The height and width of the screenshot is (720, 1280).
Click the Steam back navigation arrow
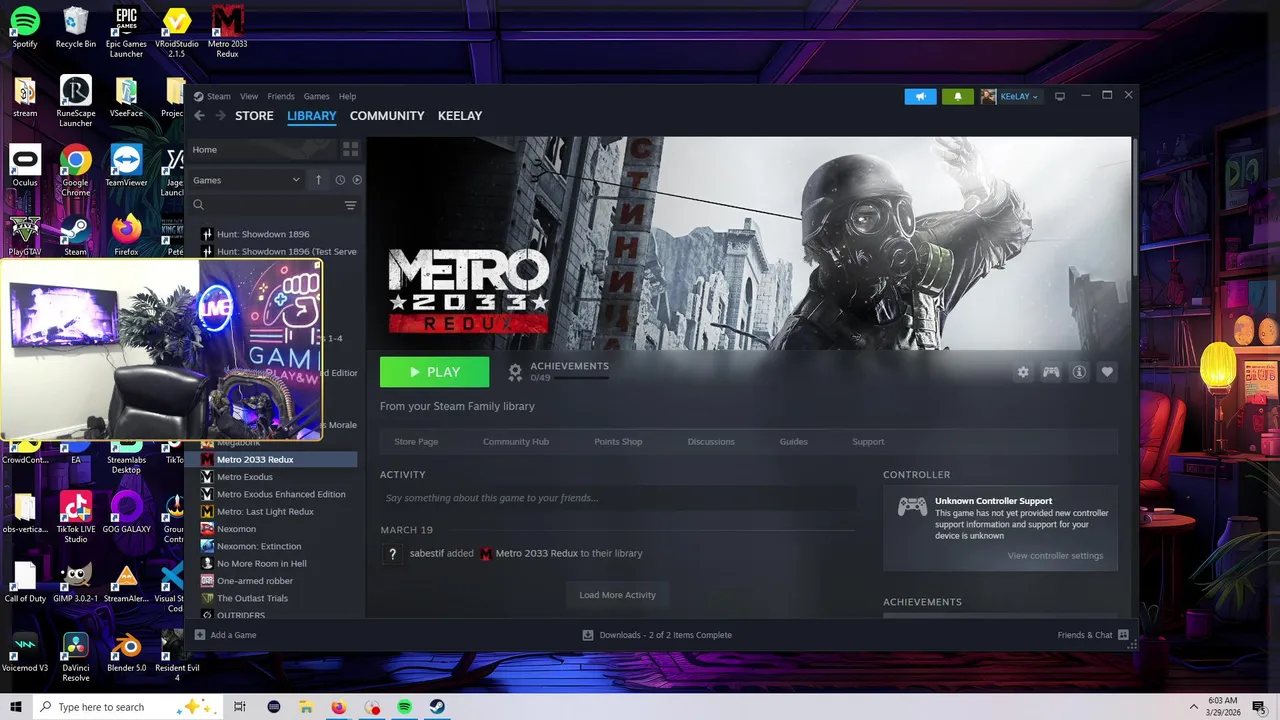[x=199, y=116]
